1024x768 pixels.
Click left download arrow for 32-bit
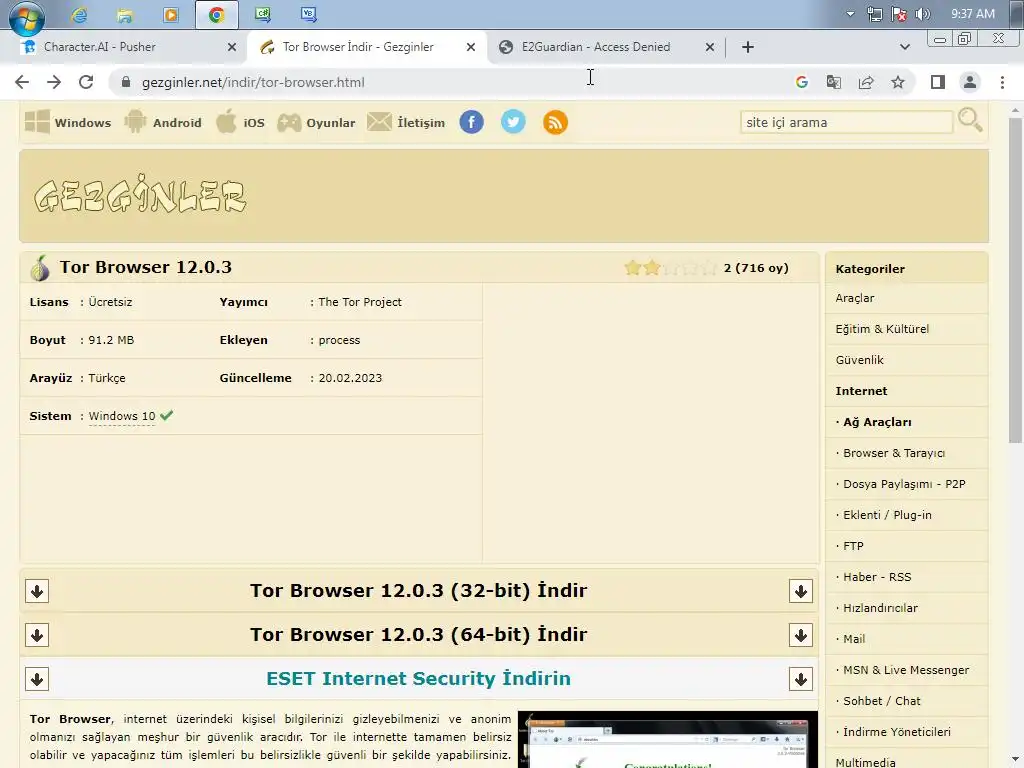37,591
